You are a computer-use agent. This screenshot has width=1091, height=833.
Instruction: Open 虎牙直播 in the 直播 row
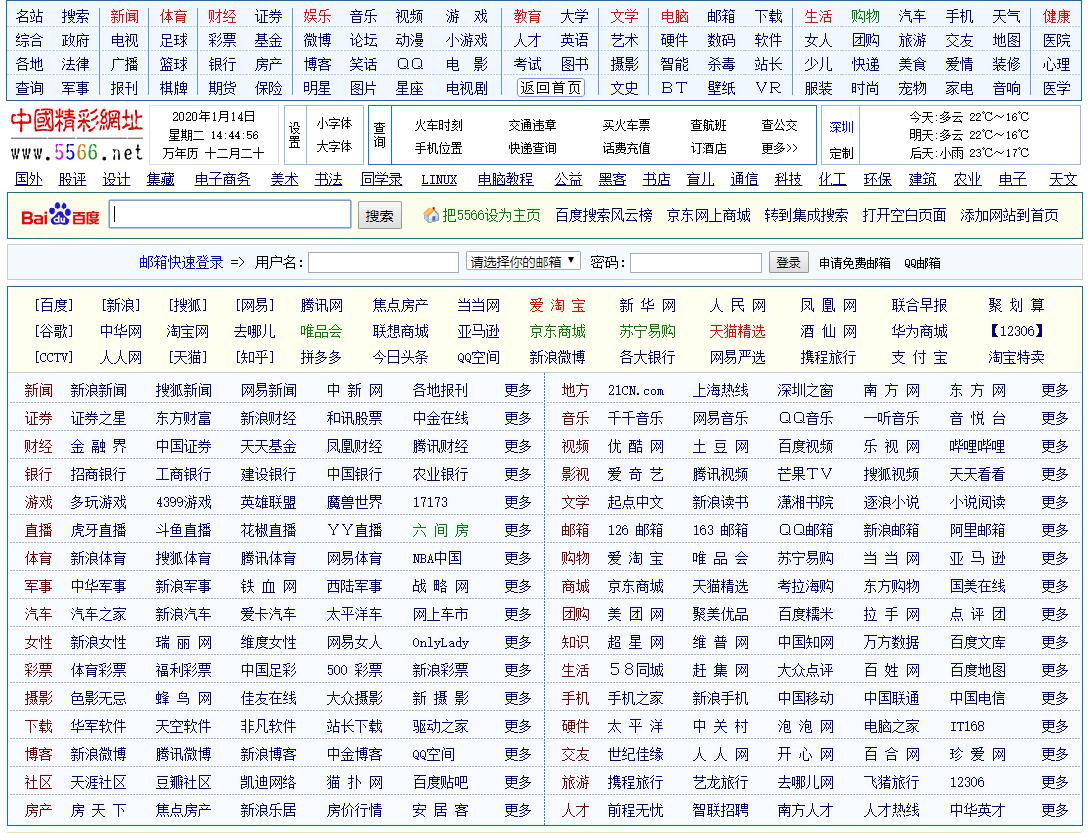(x=98, y=530)
